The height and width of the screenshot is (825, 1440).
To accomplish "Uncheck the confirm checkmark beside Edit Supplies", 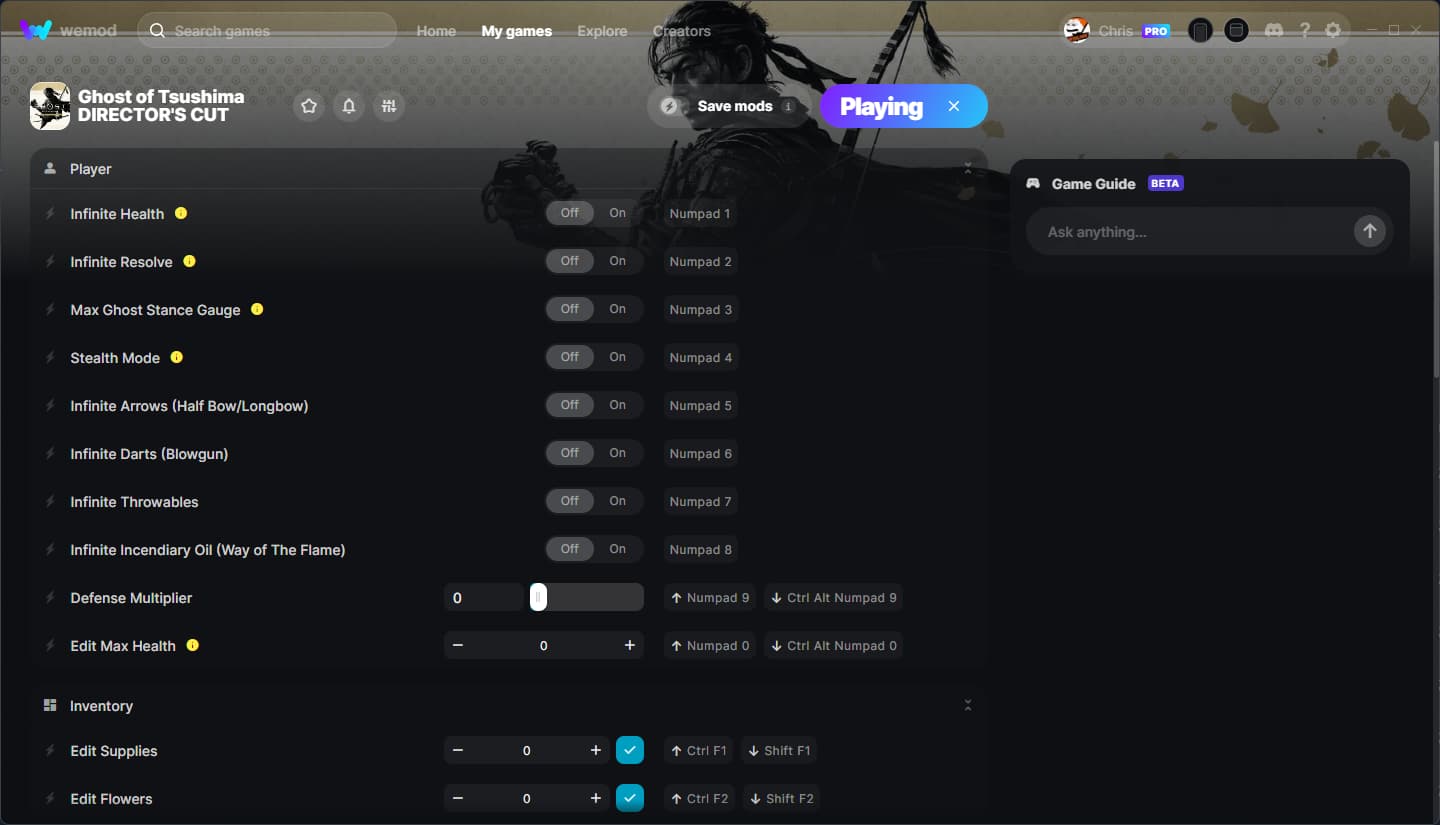I will [x=630, y=749].
